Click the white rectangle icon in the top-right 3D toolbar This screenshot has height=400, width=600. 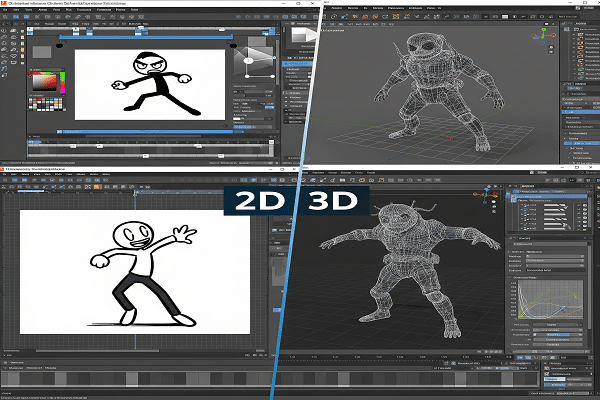pos(505,17)
